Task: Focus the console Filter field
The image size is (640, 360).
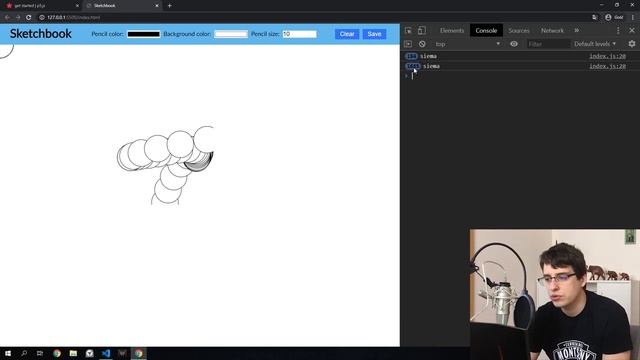Action: 548,44
